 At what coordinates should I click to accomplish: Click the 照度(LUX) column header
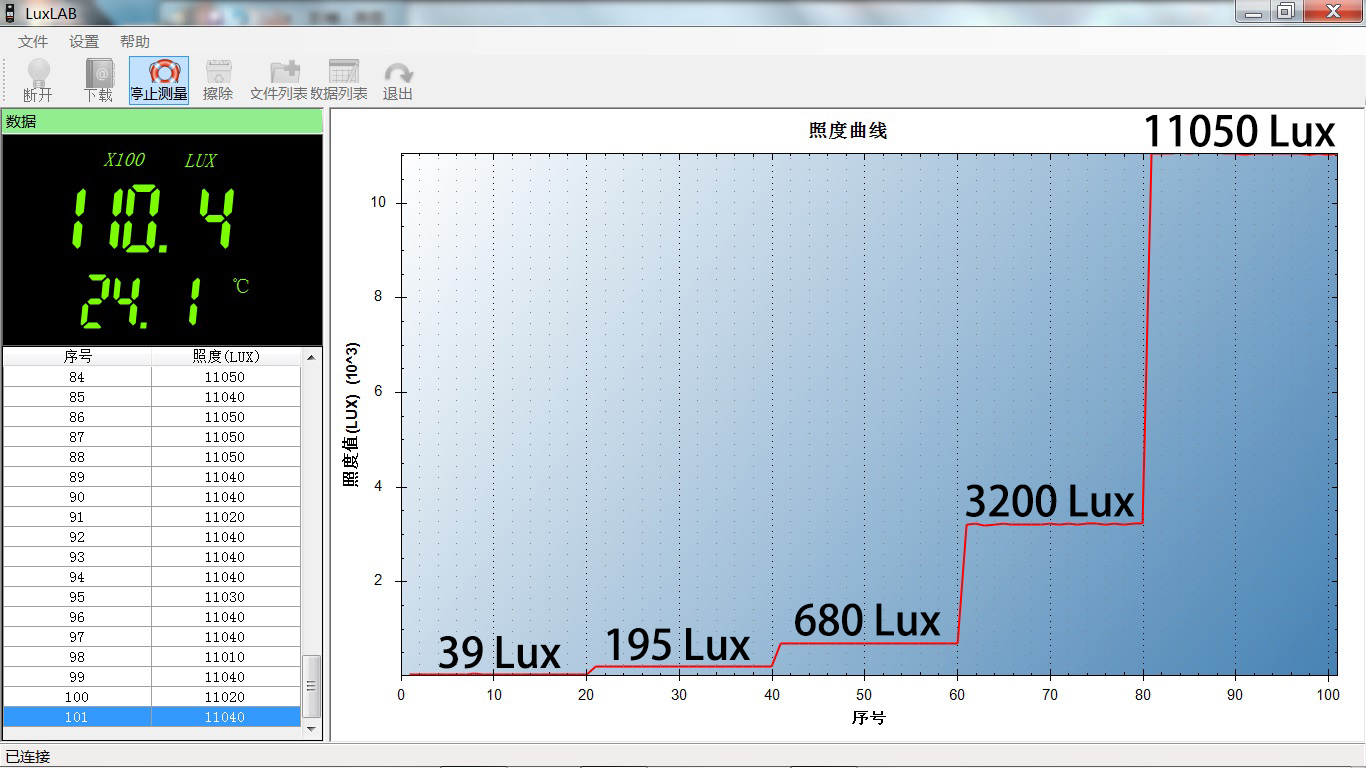pyautogui.click(x=226, y=357)
